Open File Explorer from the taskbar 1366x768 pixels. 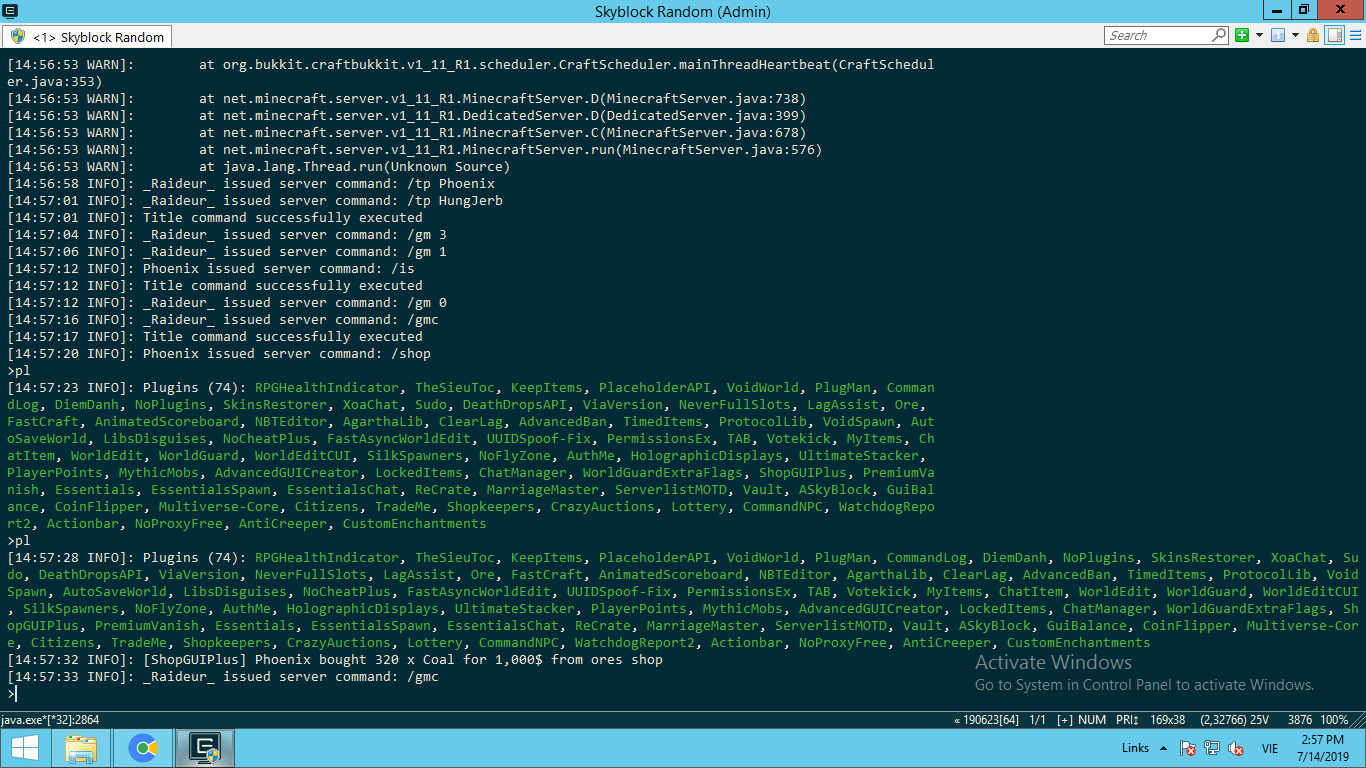pos(80,748)
